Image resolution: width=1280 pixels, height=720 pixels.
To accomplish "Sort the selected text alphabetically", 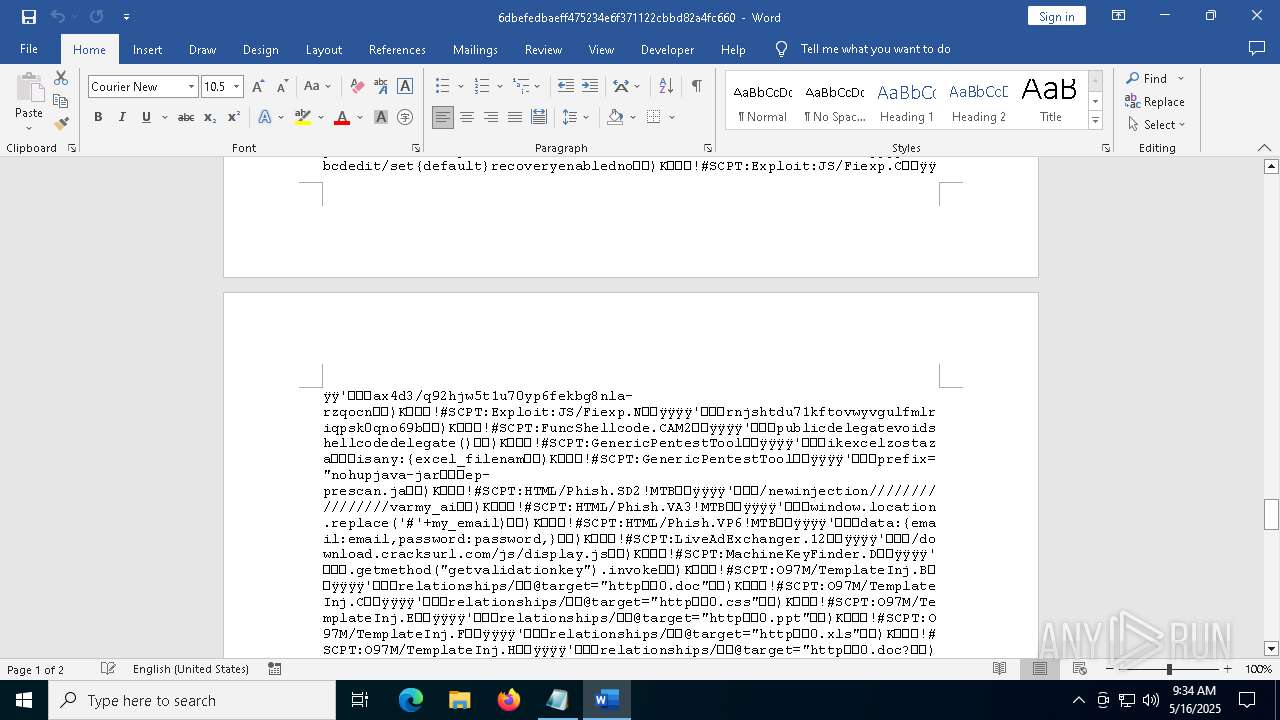I will coord(666,87).
